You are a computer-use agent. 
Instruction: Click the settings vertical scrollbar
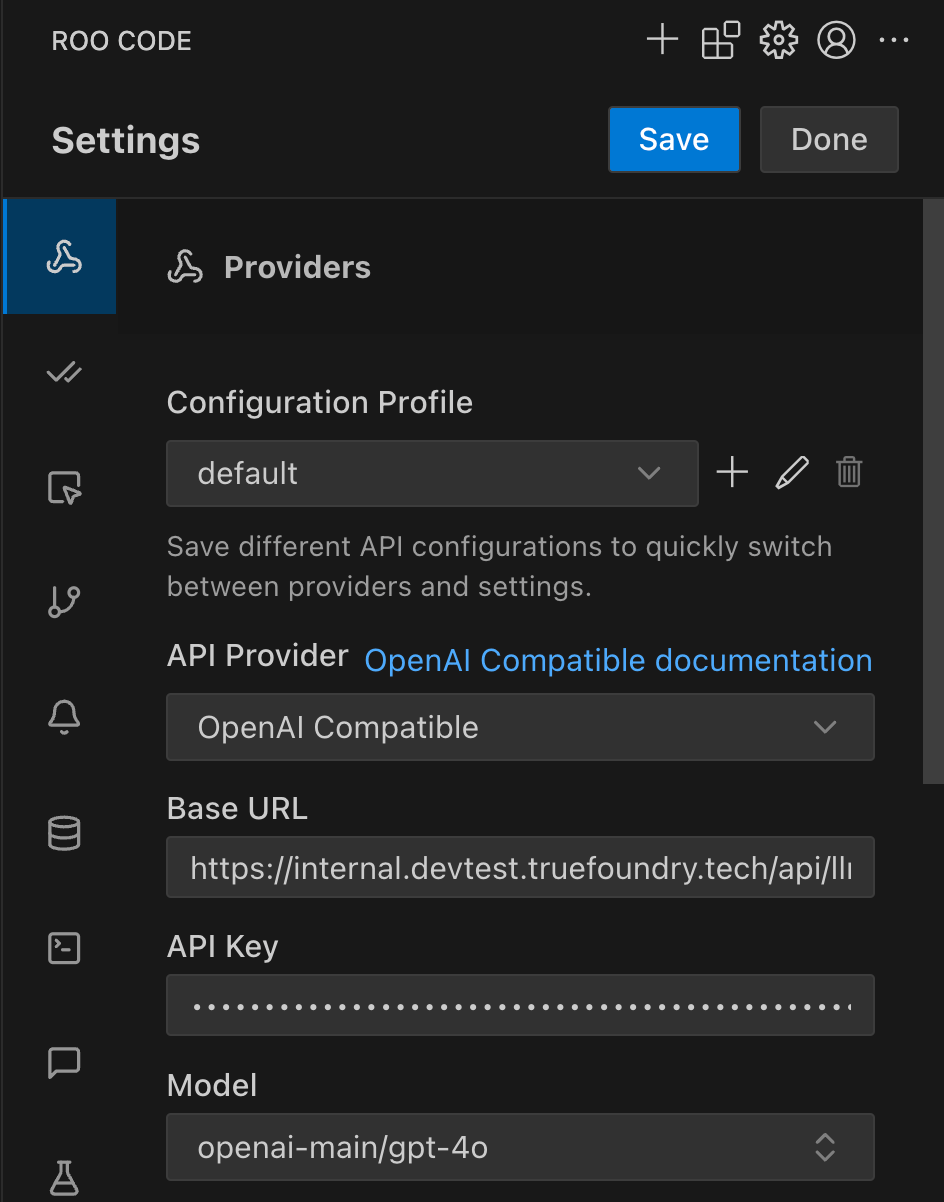coord(933,490)
